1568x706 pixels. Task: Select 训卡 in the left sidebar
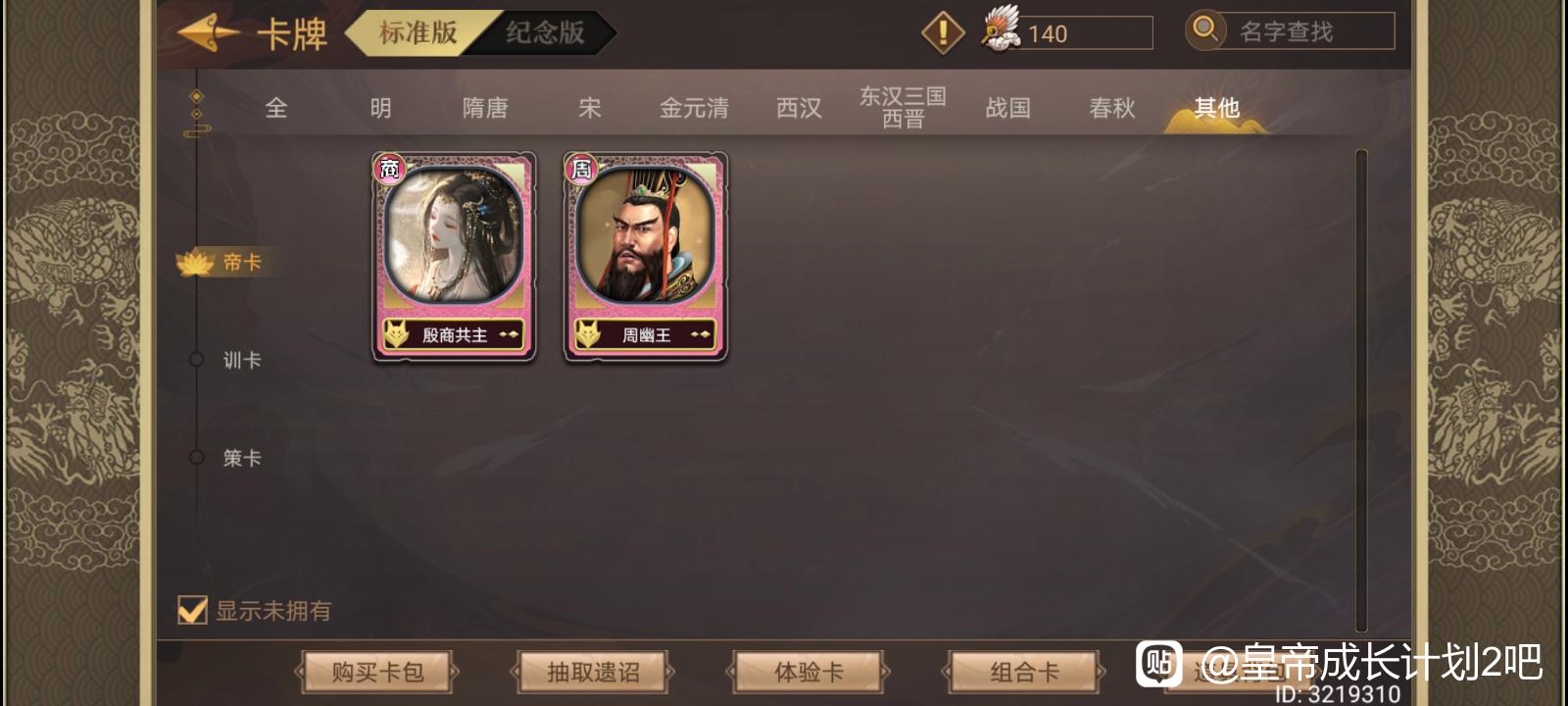242,360
